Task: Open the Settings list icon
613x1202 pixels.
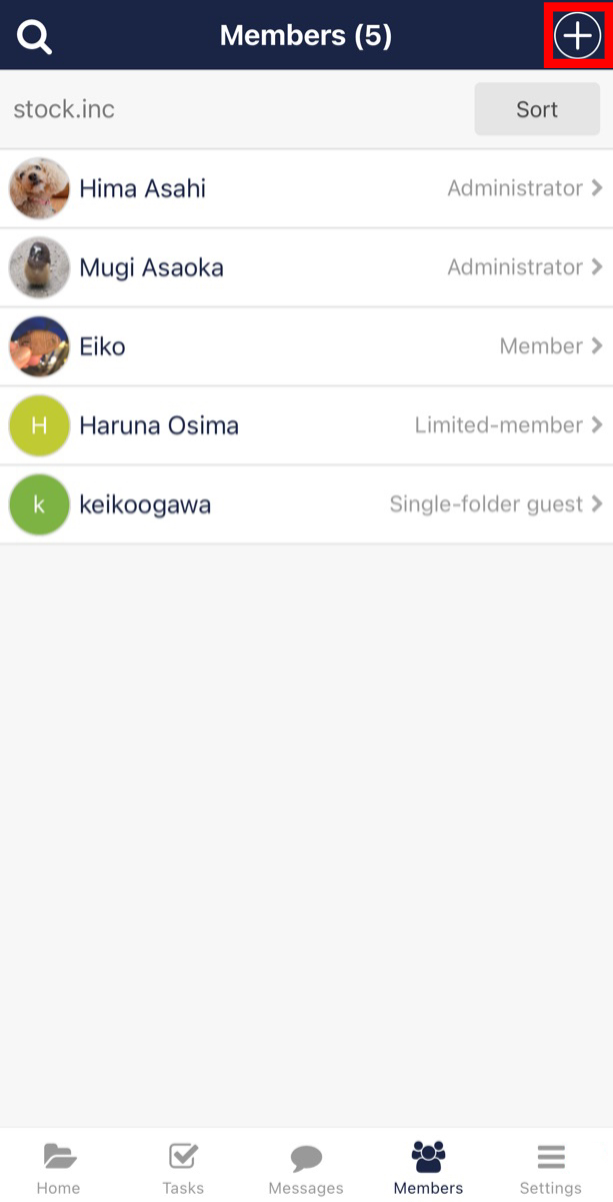Action: pyautogui.click(x=551, y=1155)
